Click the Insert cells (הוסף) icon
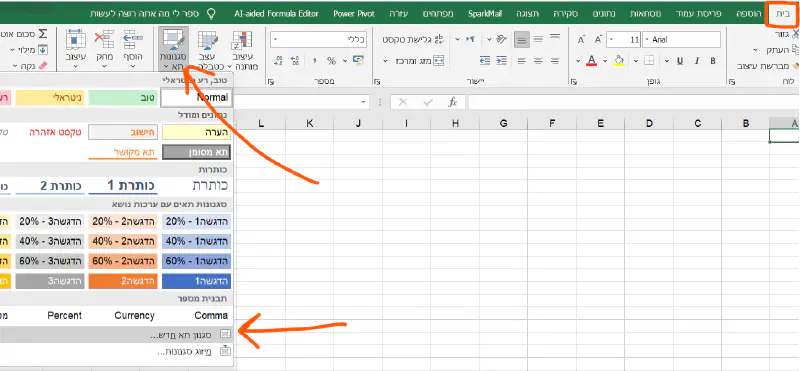Image resolution: width=800 pixels, height=371 pixels. tap(133, 39)
